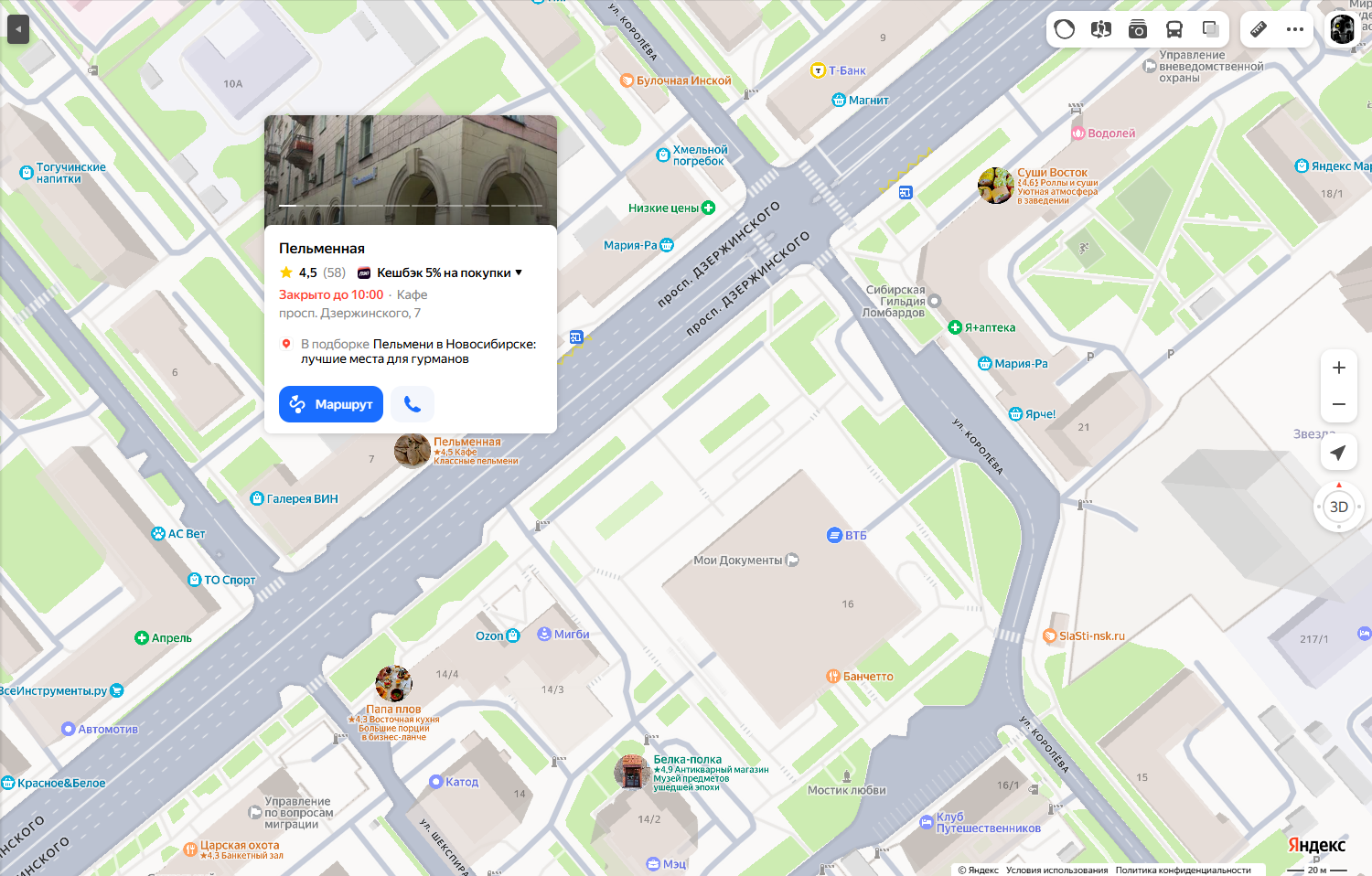Select Управление по вопросам миграции marker
This screenshot has width=1372, height=876.
pos(256,812)
